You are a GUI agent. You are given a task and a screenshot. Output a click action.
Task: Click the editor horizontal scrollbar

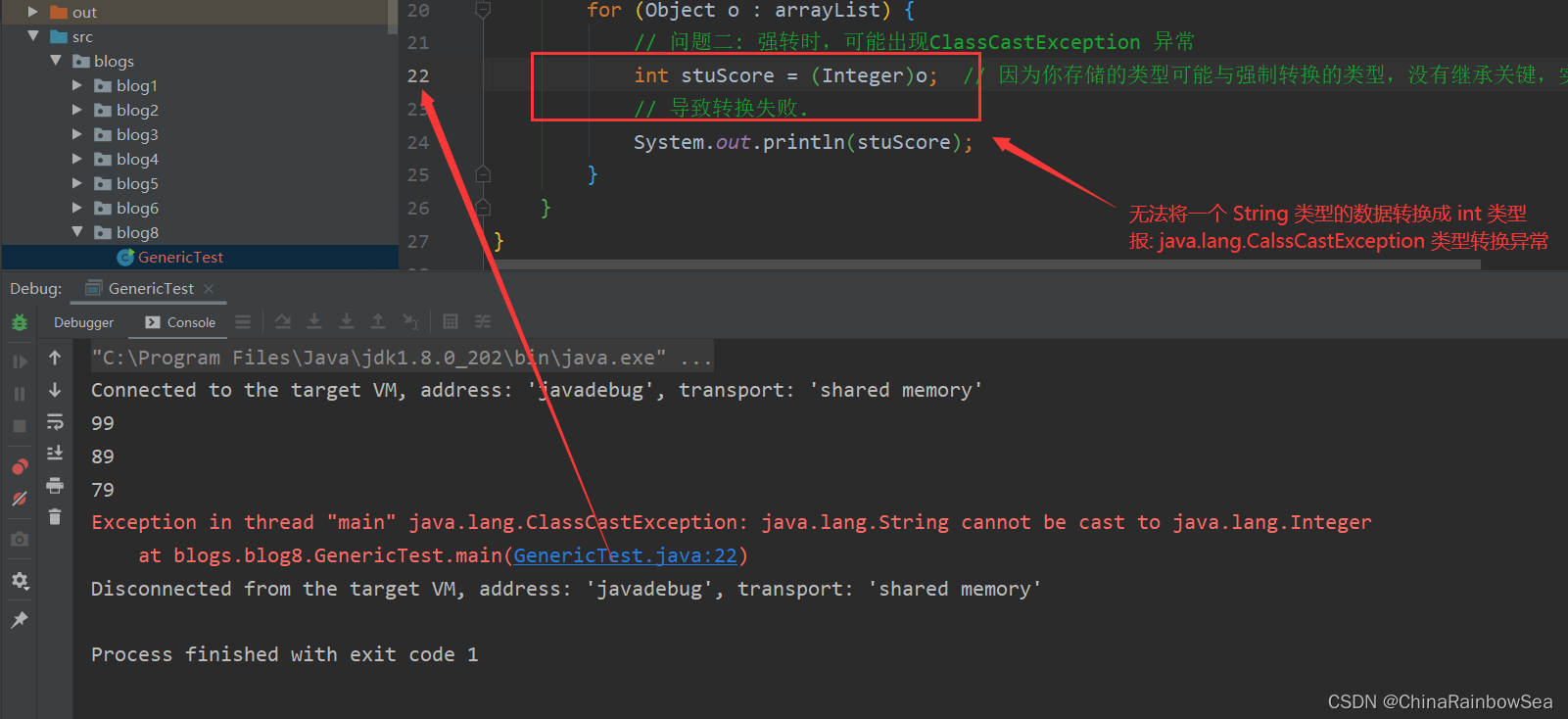[x=989, y=264]
